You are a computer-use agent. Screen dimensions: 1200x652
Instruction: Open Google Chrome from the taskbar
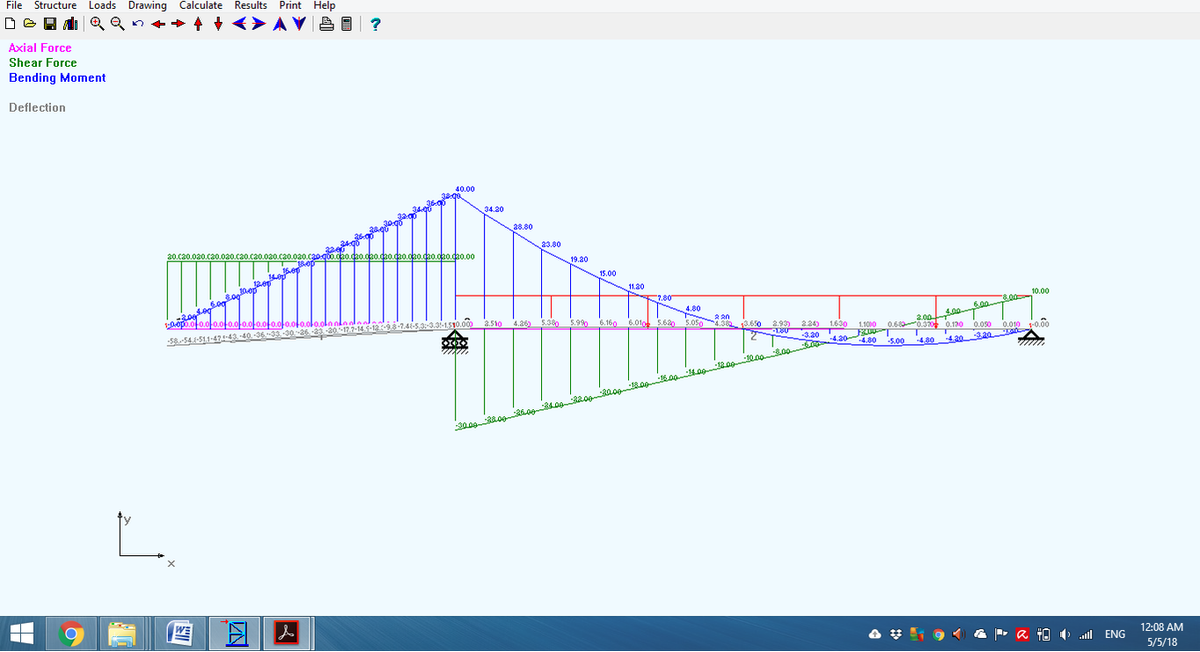(71, 633)
